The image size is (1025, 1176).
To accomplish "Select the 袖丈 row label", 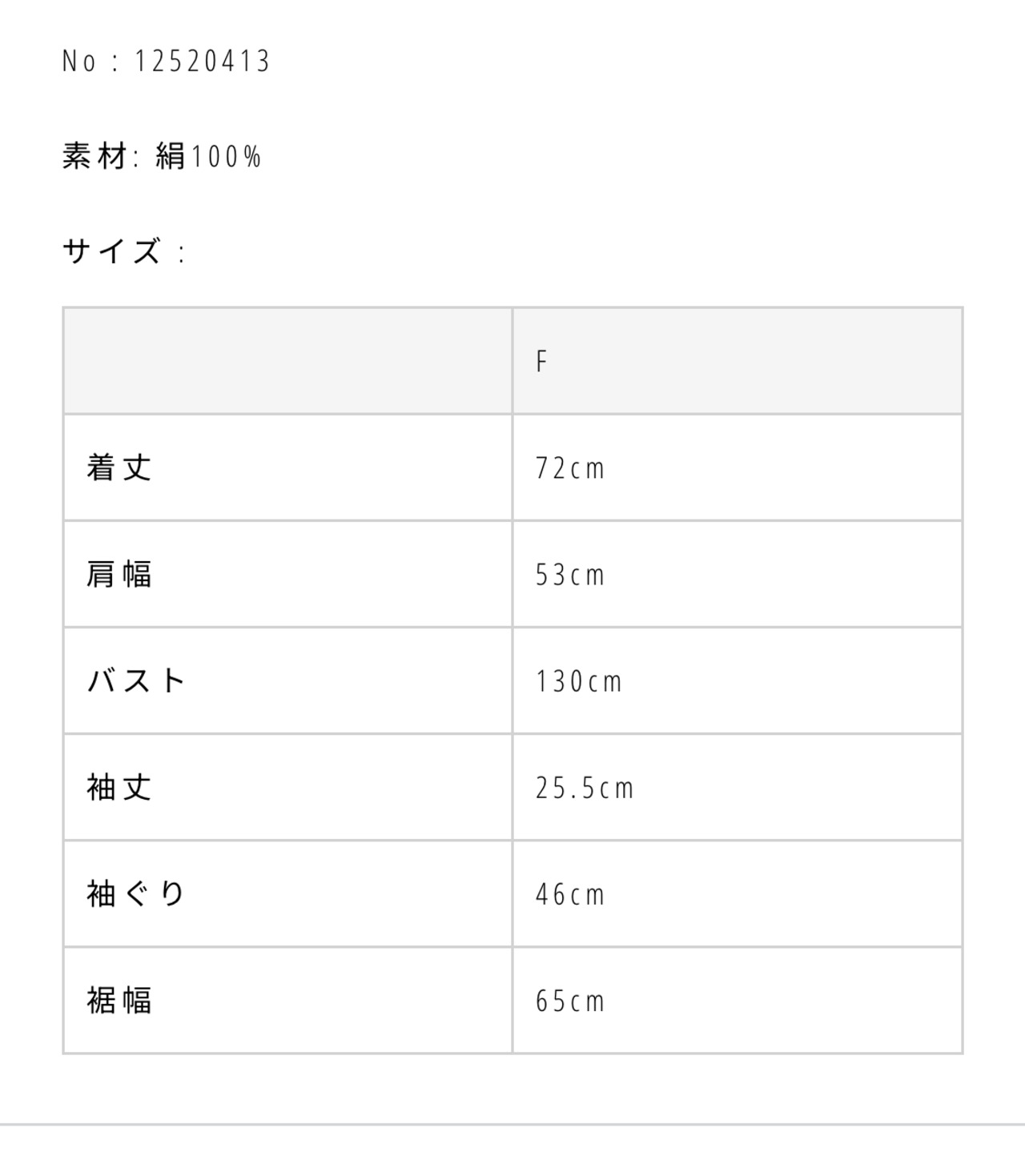I will [119, 788].
